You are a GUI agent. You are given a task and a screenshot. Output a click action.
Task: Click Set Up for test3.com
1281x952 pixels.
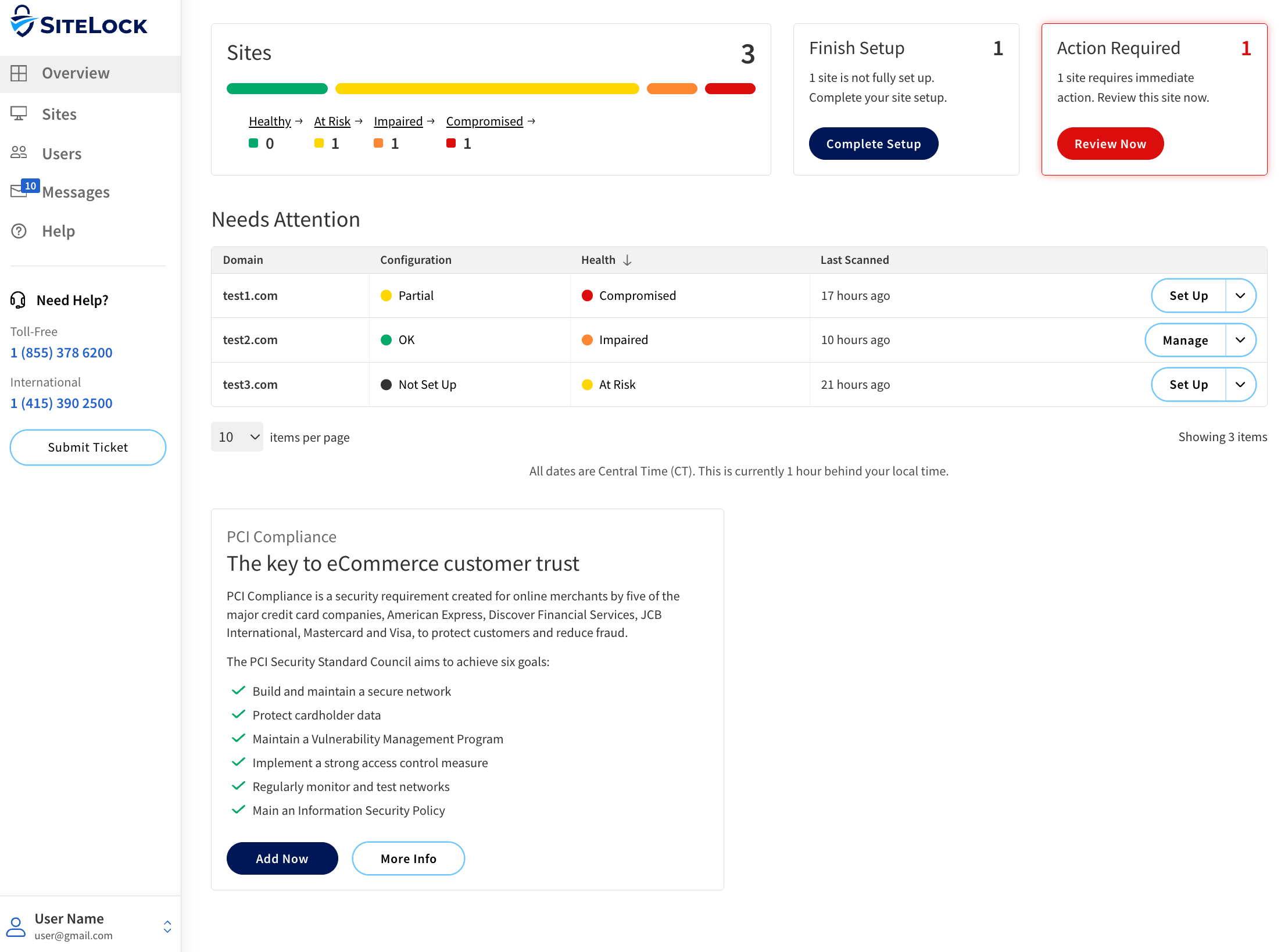click(x=1189, y=385)
